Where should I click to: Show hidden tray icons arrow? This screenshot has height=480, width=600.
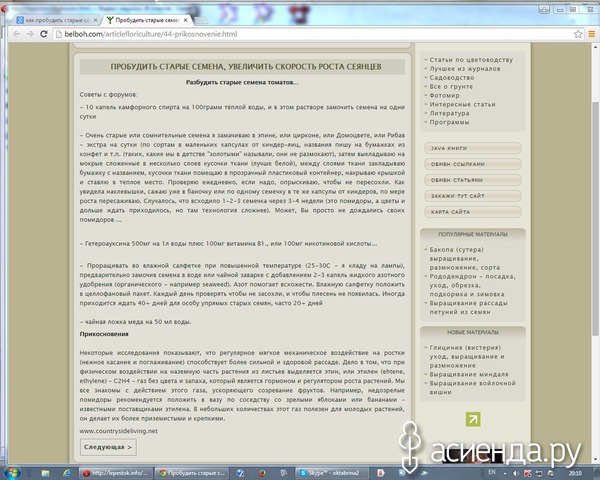point(505,474)
